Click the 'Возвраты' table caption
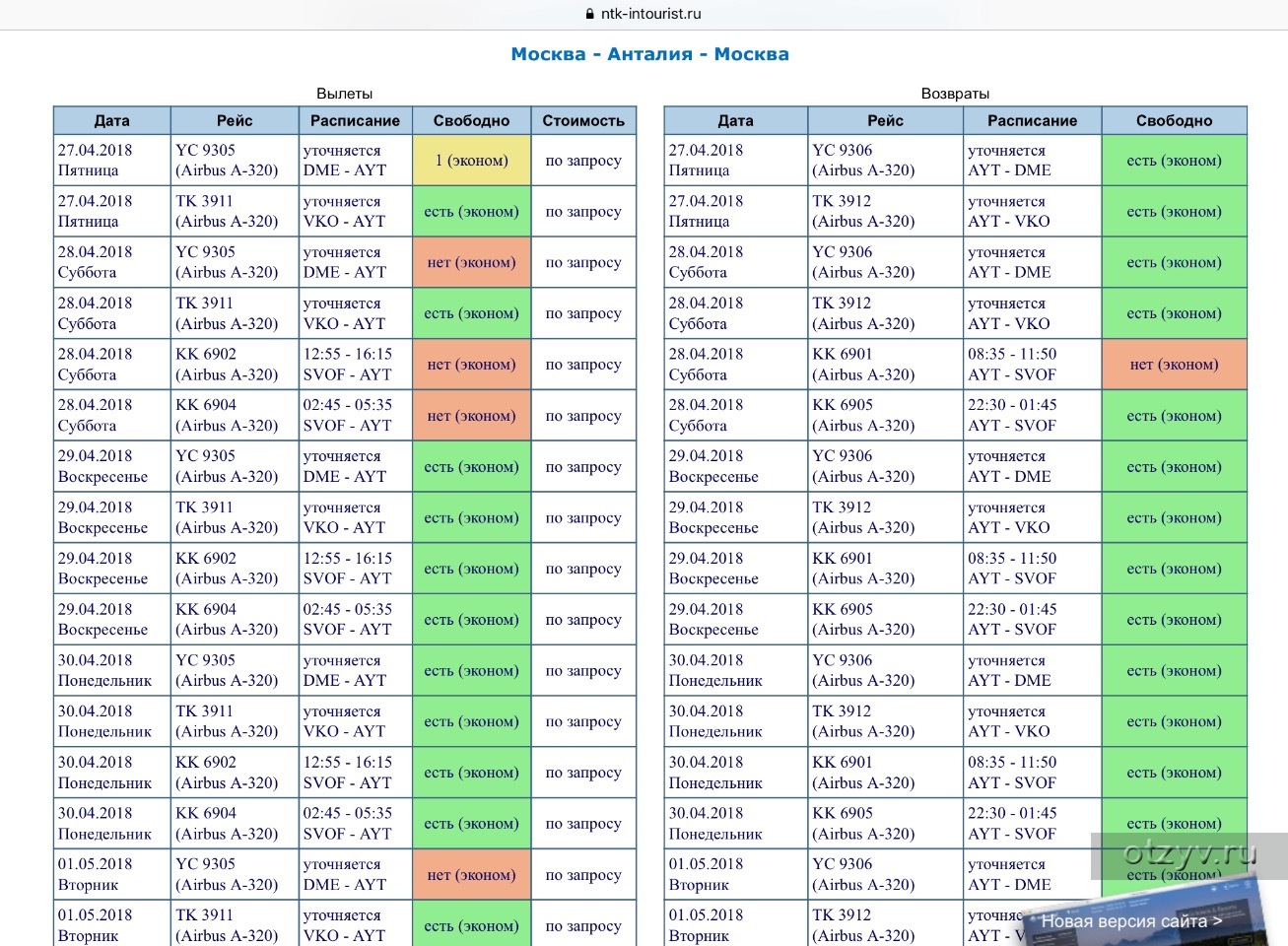 955,94
